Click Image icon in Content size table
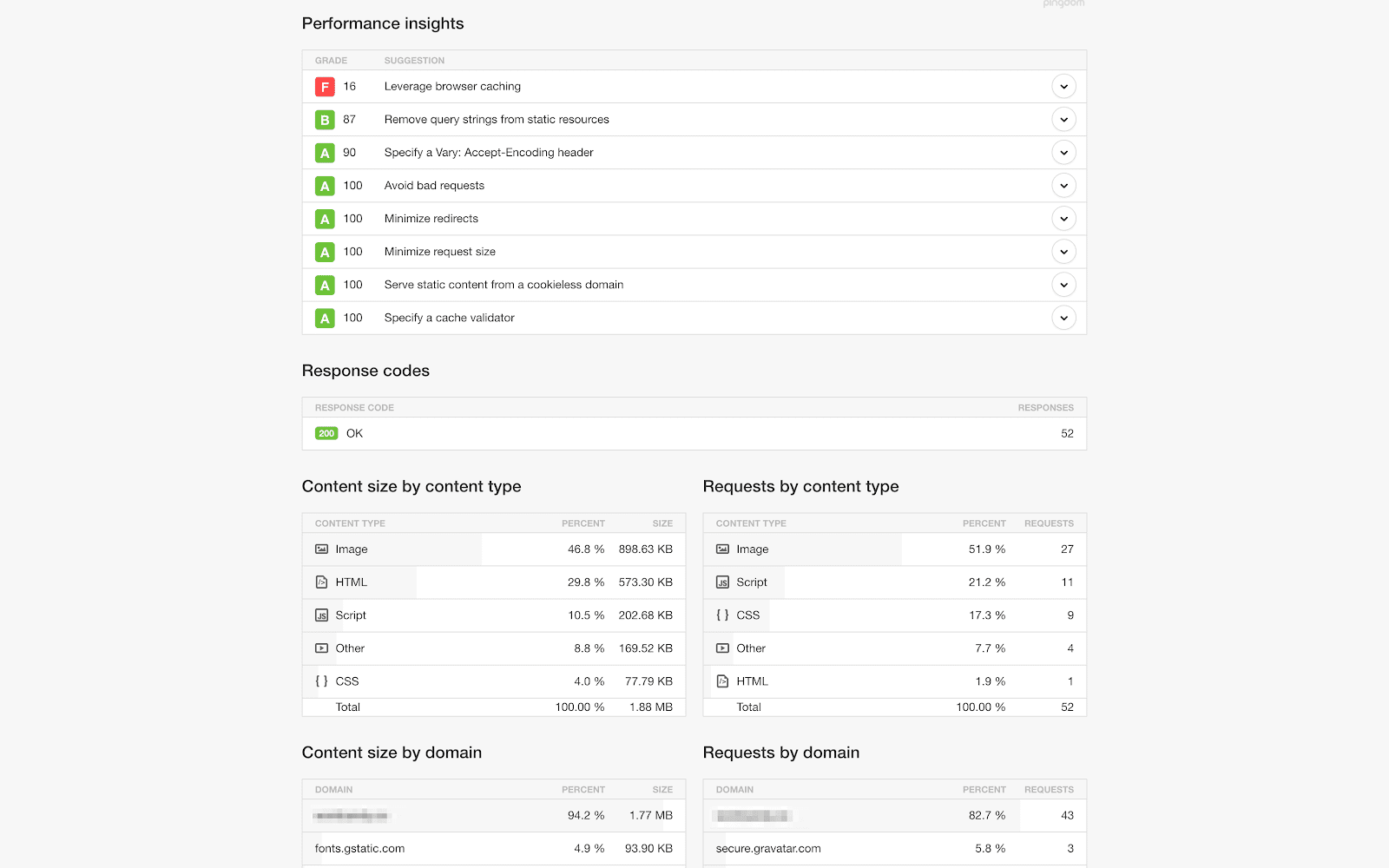 321,549
